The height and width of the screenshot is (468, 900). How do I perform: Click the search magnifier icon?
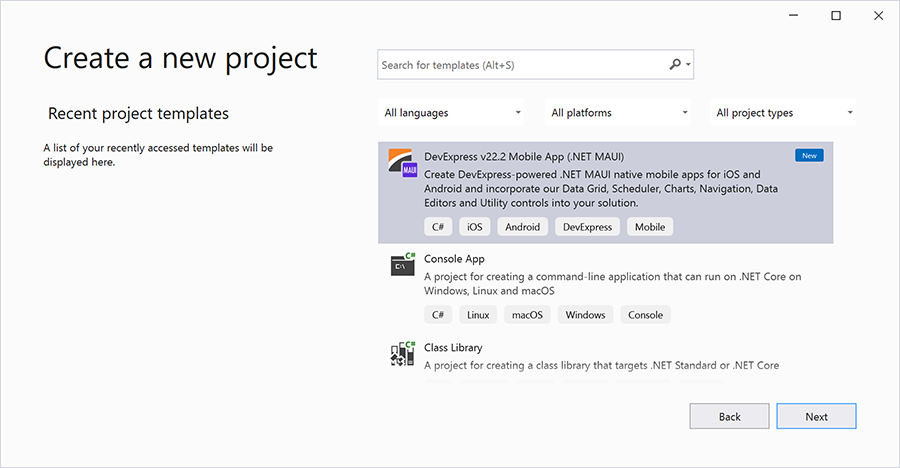(675, 64)
